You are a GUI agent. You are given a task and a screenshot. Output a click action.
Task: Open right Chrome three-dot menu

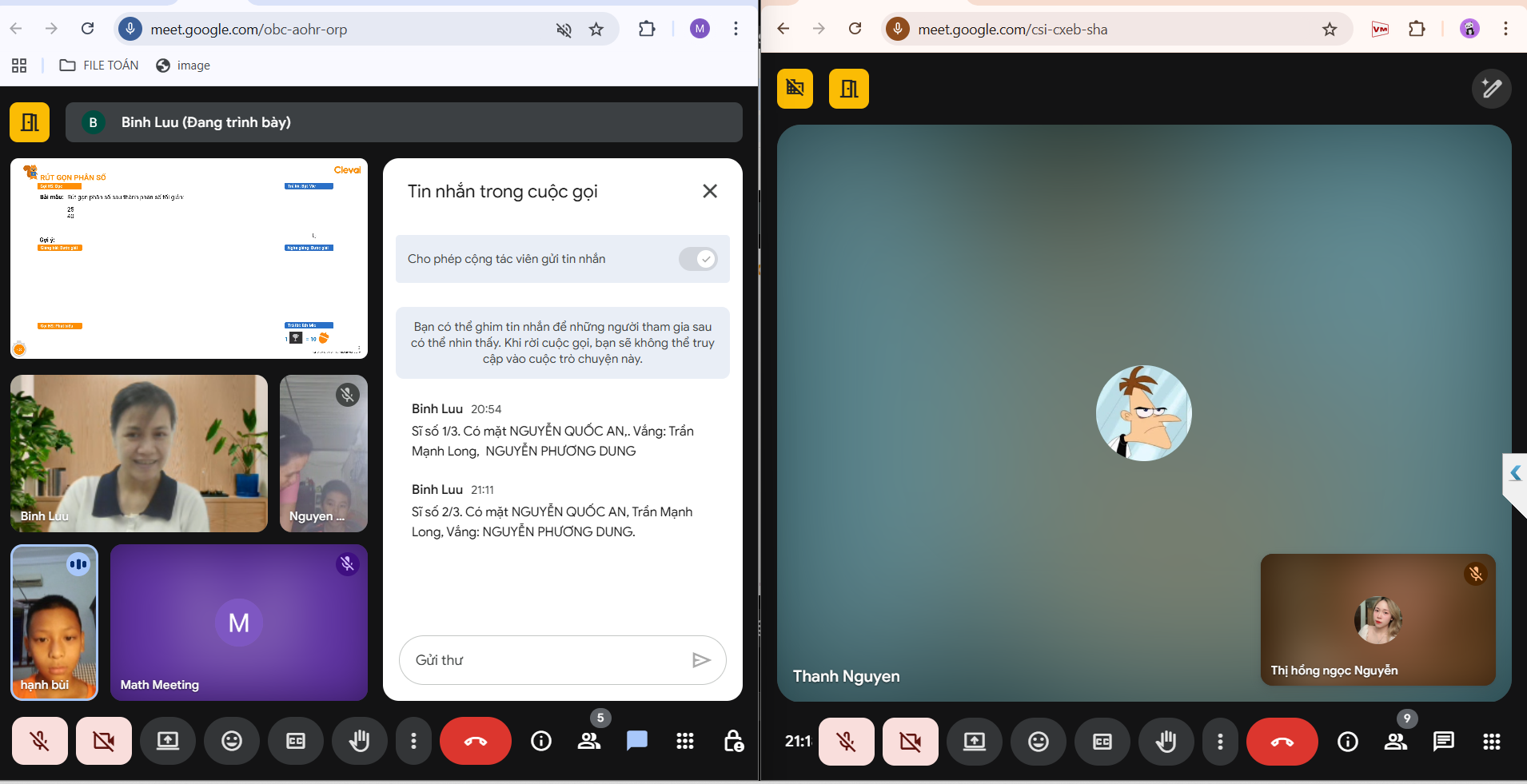[1505, 30]
